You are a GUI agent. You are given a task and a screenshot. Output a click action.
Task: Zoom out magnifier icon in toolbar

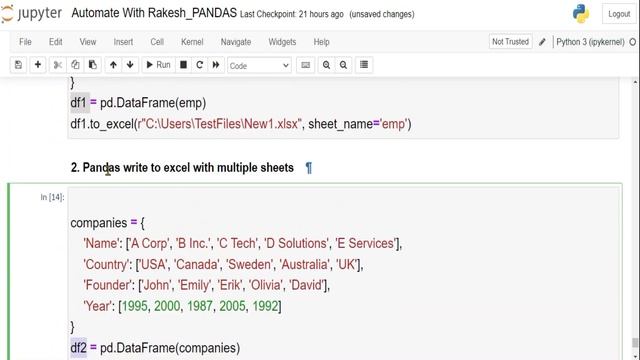click(343, 65)
